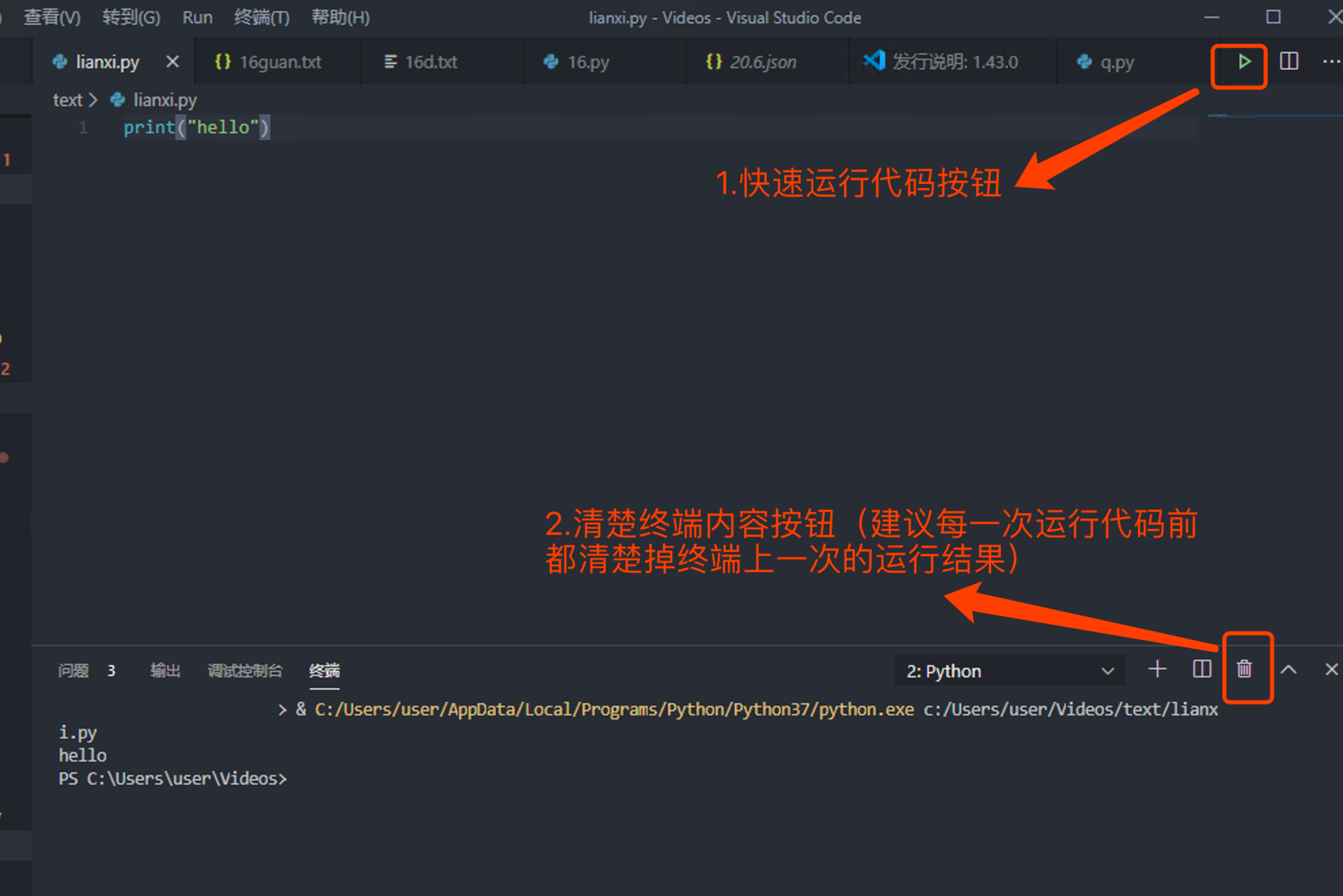Open the Run menu
This screenshot has height=896, width=1343.
[197, 17]
